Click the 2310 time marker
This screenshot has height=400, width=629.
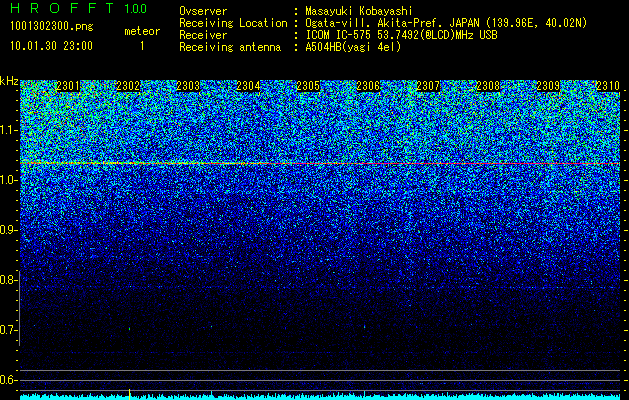coord(608,86)
